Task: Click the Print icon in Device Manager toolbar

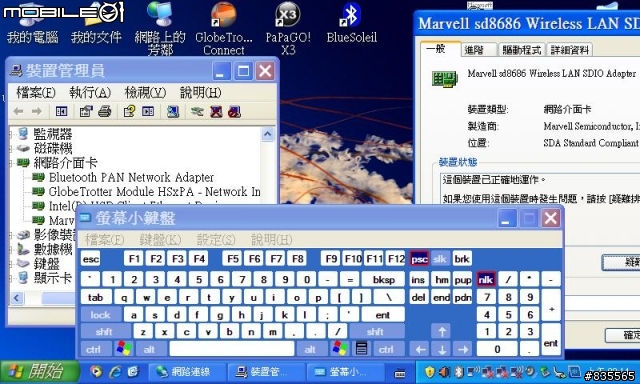Action: (104, 111)
